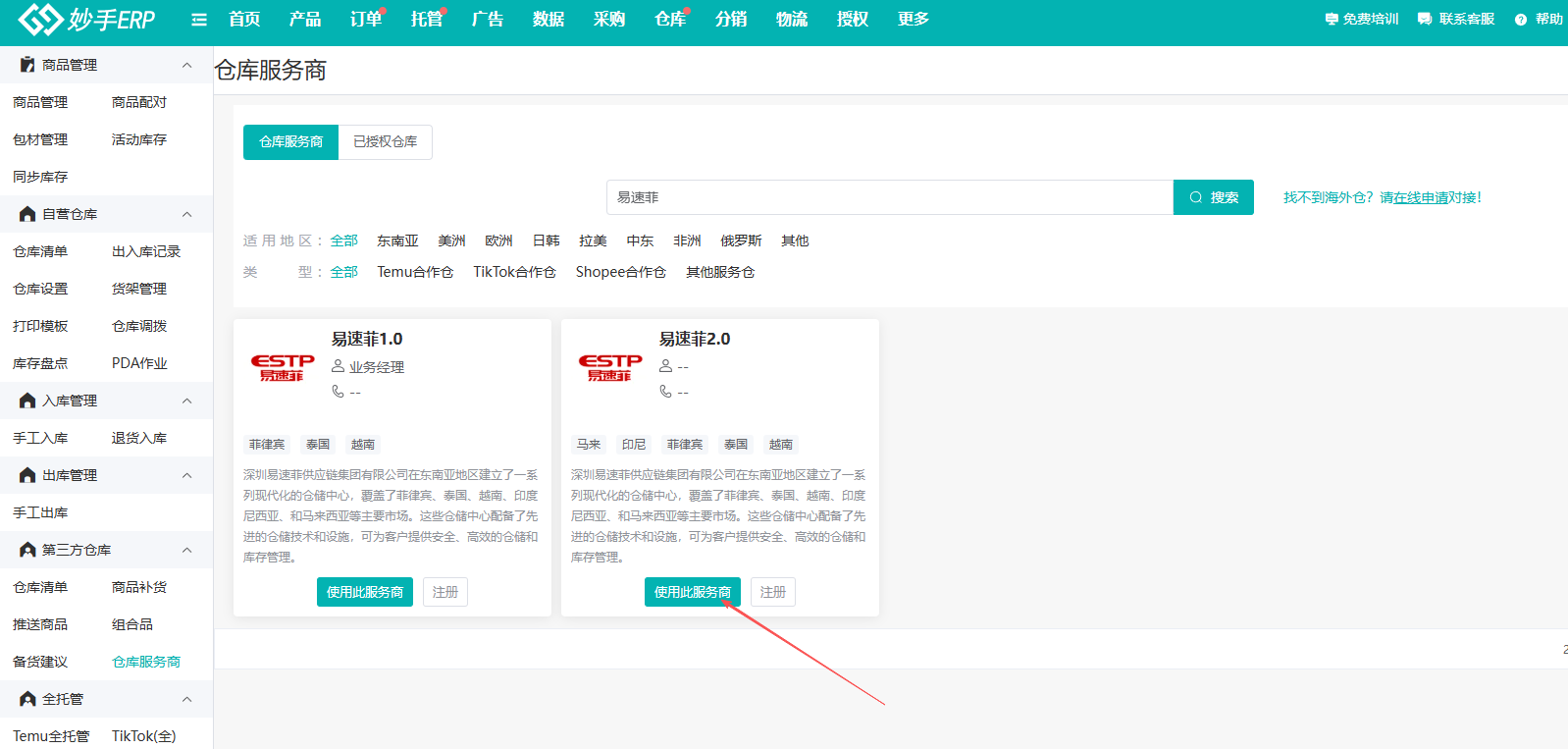Click the 免费培训 monitor icon
Viewport: 1568px width, 749px height.
pyautogui.click(x=1332, y=20)
